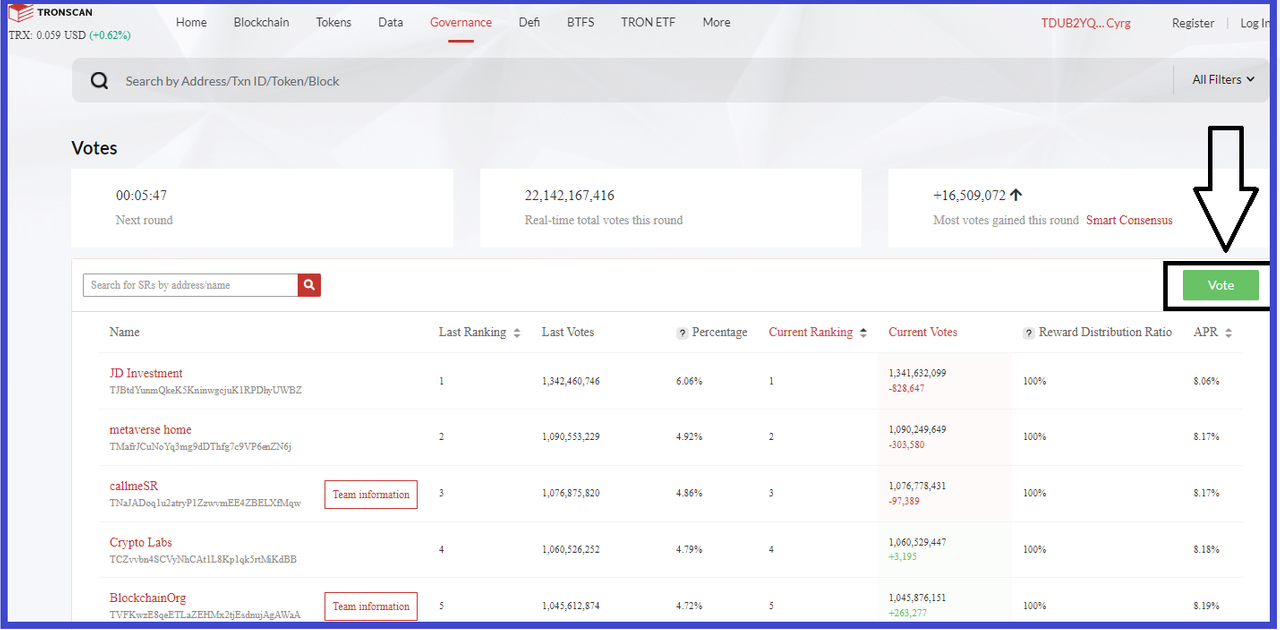Click last votes value 1,090,553,229

[571, 437]
